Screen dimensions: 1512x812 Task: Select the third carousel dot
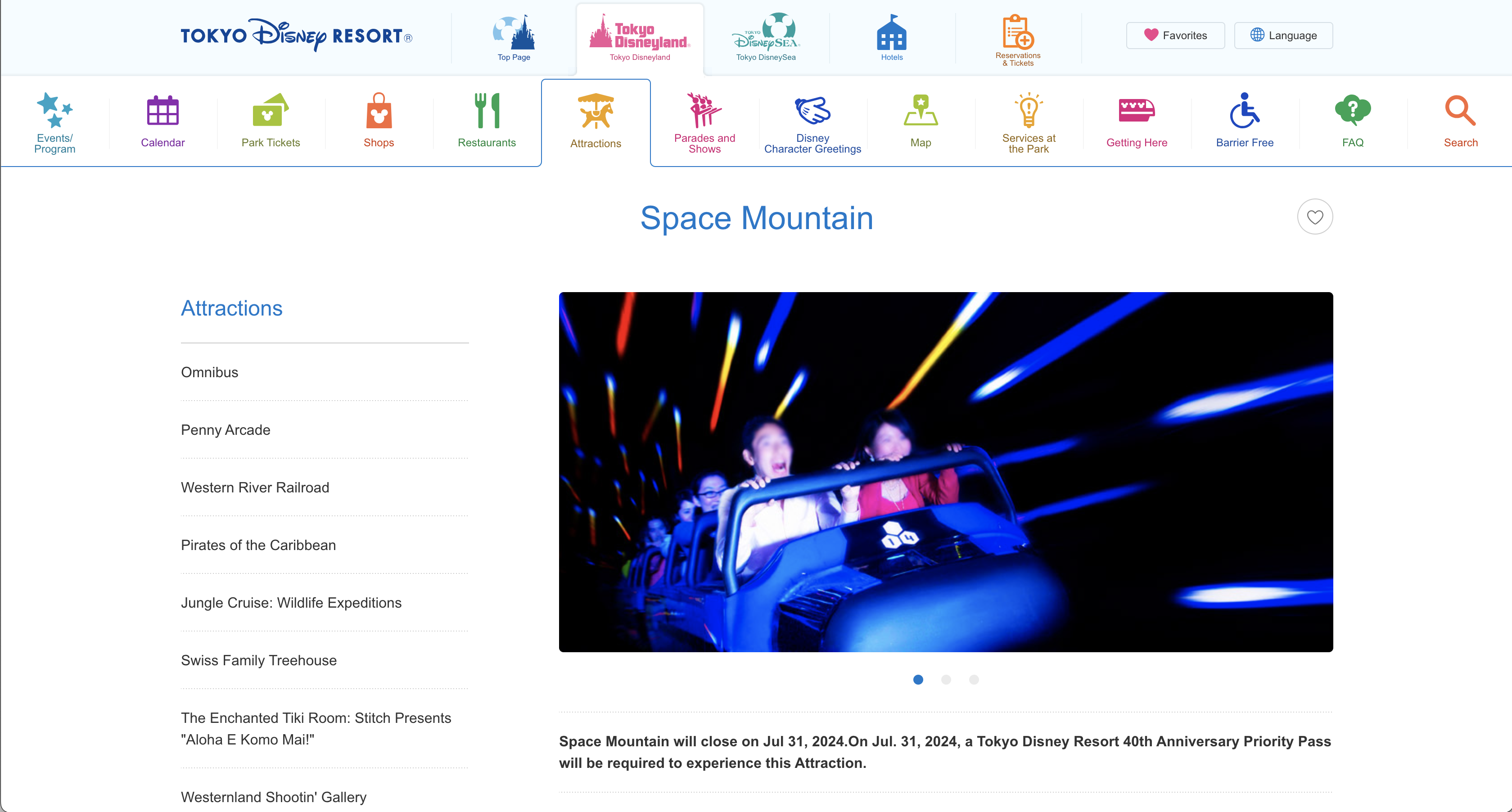tap(974, 679)
